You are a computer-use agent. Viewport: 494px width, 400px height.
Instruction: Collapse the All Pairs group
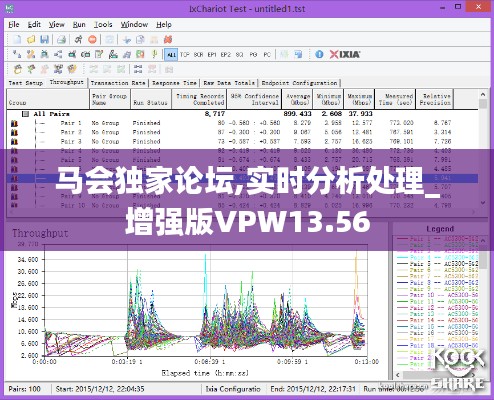25,114
